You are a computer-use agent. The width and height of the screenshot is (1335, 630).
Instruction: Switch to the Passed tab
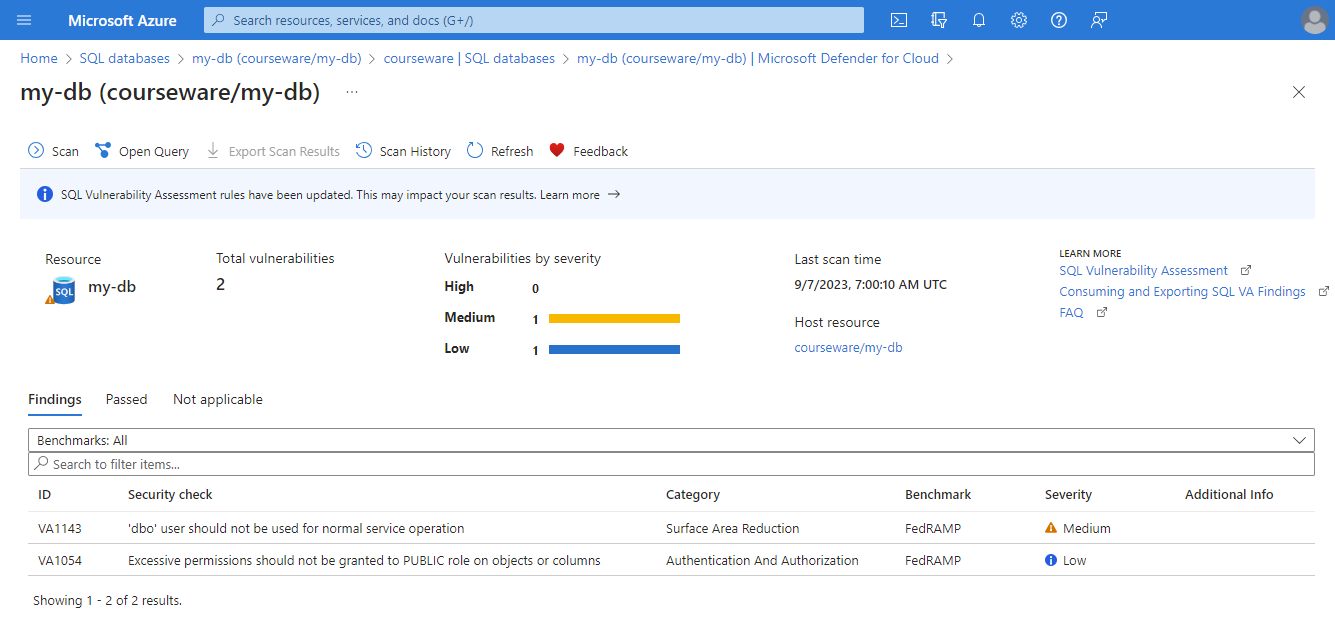127,399
